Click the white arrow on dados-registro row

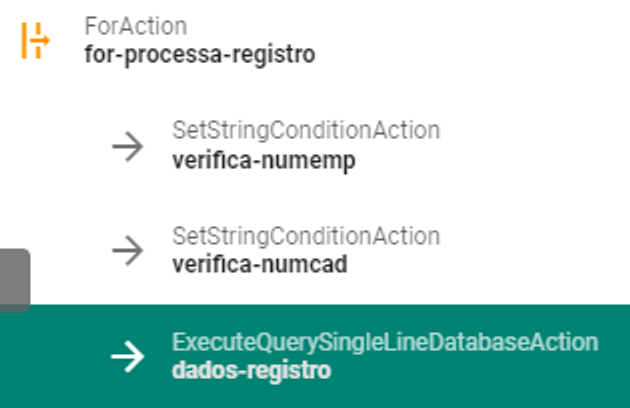pos(127,356)
